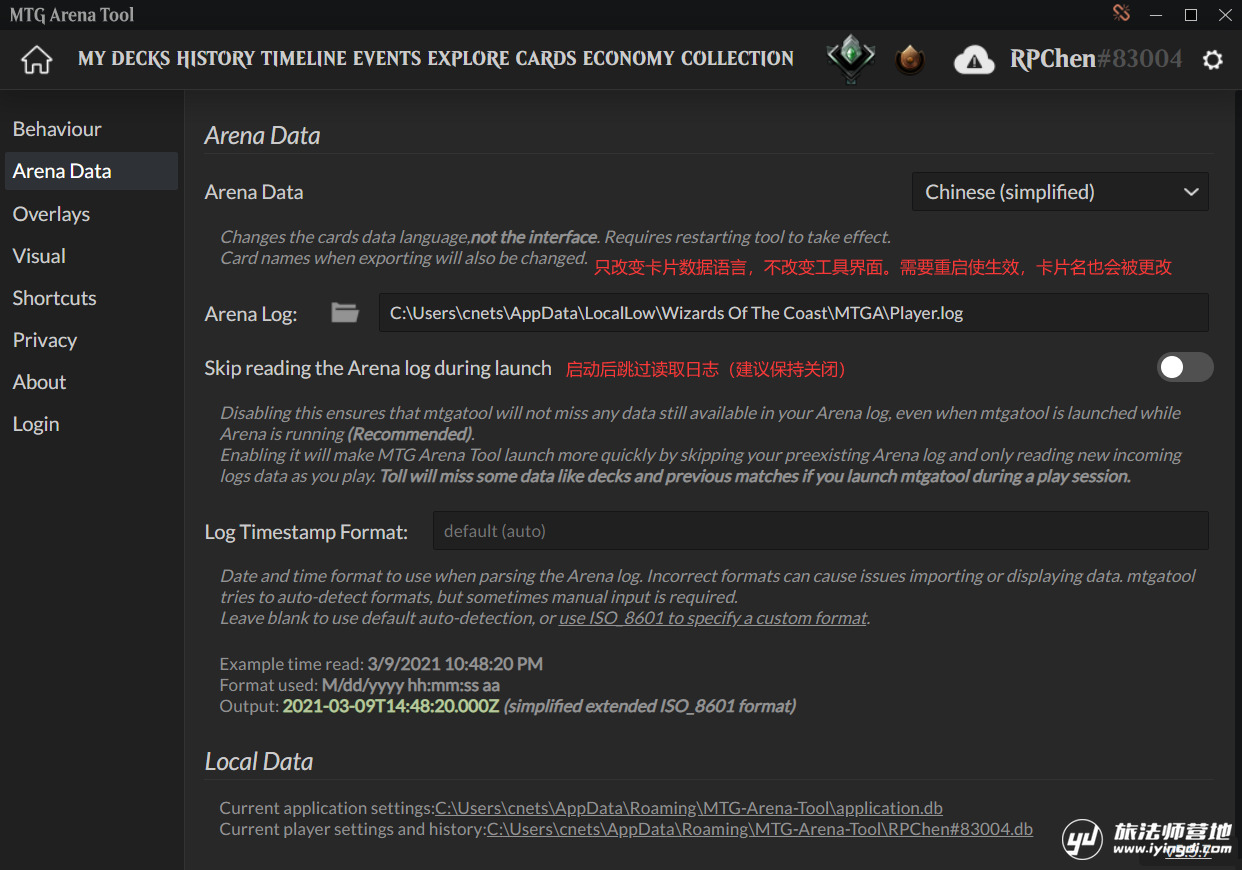Click the Local Data section heading

tap(259, 762)
